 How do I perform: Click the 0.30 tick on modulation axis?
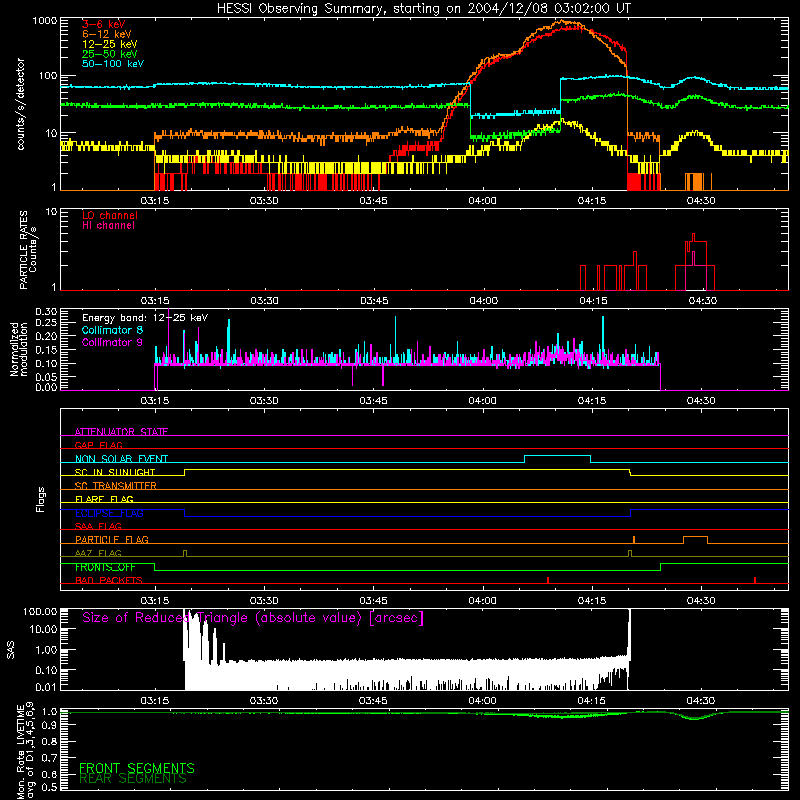coord(46,311)
